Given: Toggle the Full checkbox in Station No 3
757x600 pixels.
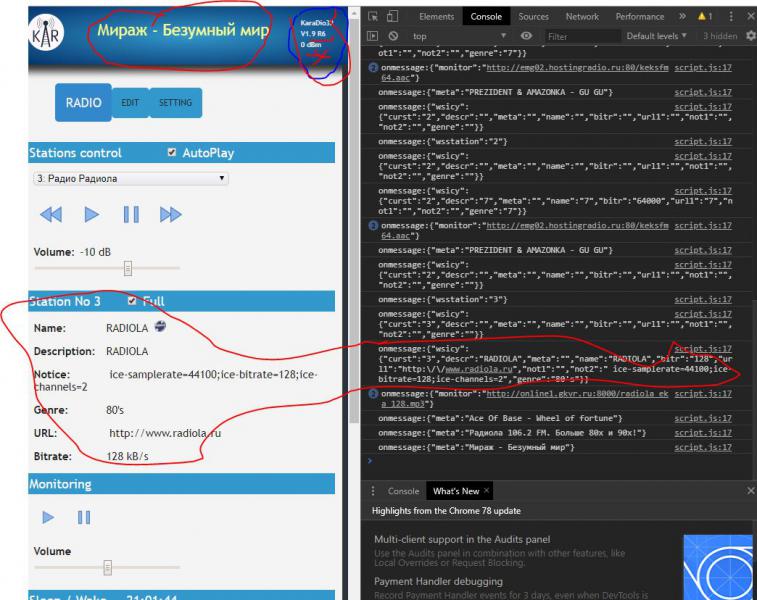Looking at the screenshot, I should (132, 301).
